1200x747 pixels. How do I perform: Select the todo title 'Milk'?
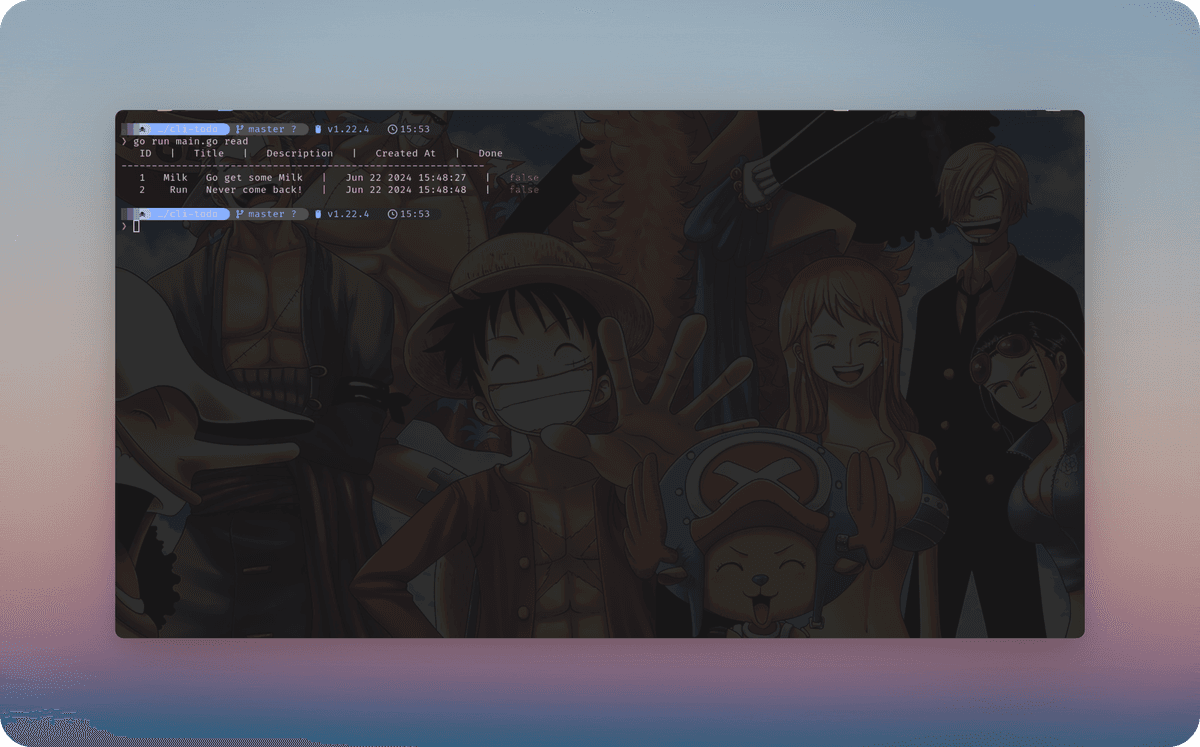click(176, 178)
